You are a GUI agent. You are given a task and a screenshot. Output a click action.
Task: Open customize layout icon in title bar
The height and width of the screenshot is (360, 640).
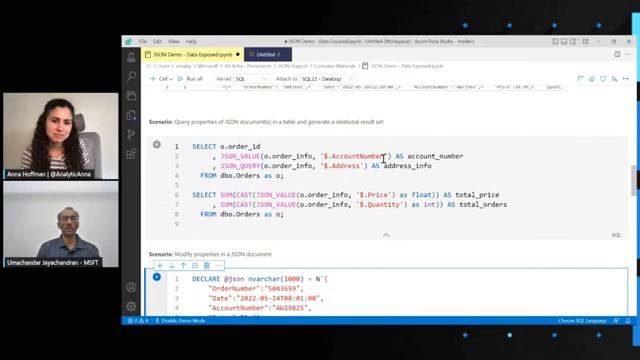click(x=585, y=41)
